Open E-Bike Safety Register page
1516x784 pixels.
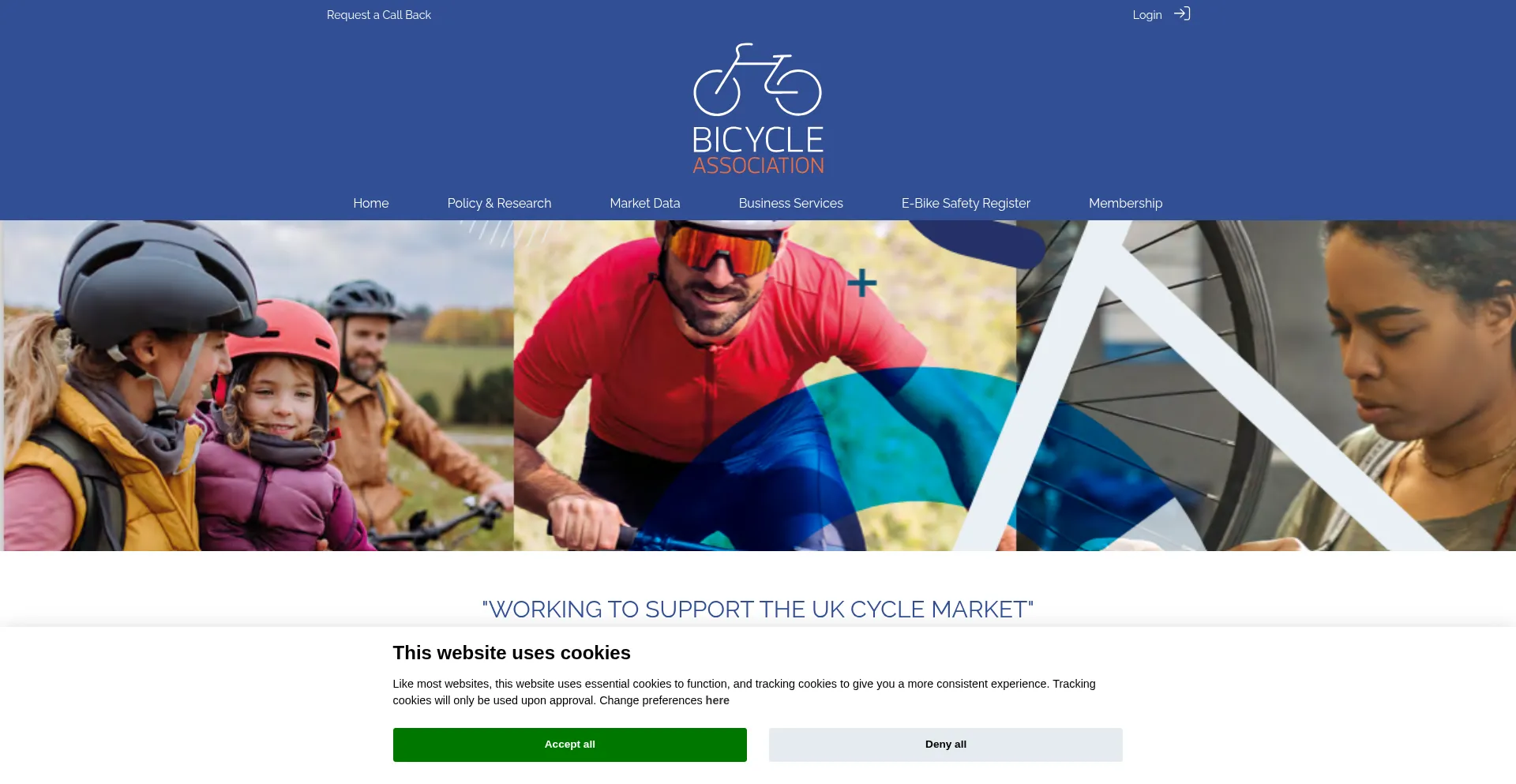coord(966,203)
